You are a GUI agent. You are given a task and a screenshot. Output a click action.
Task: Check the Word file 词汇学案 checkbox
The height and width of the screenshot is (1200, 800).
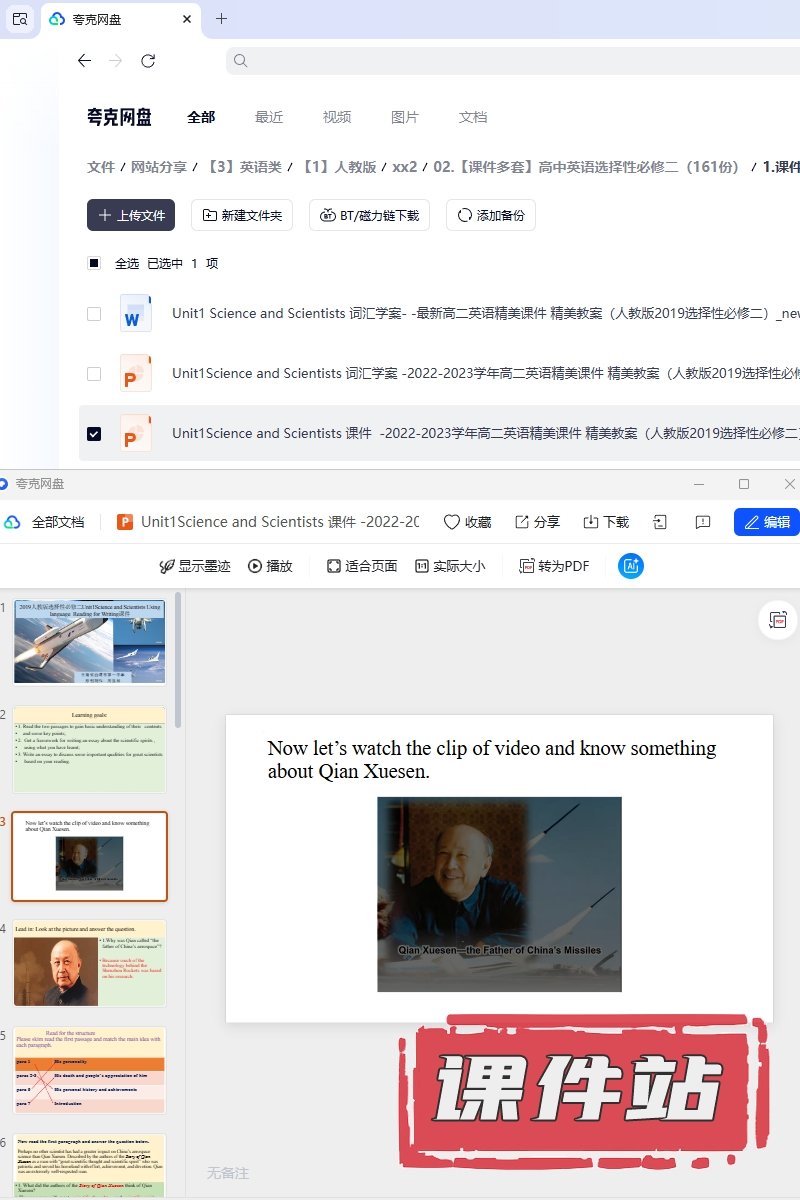pos(94,314)
